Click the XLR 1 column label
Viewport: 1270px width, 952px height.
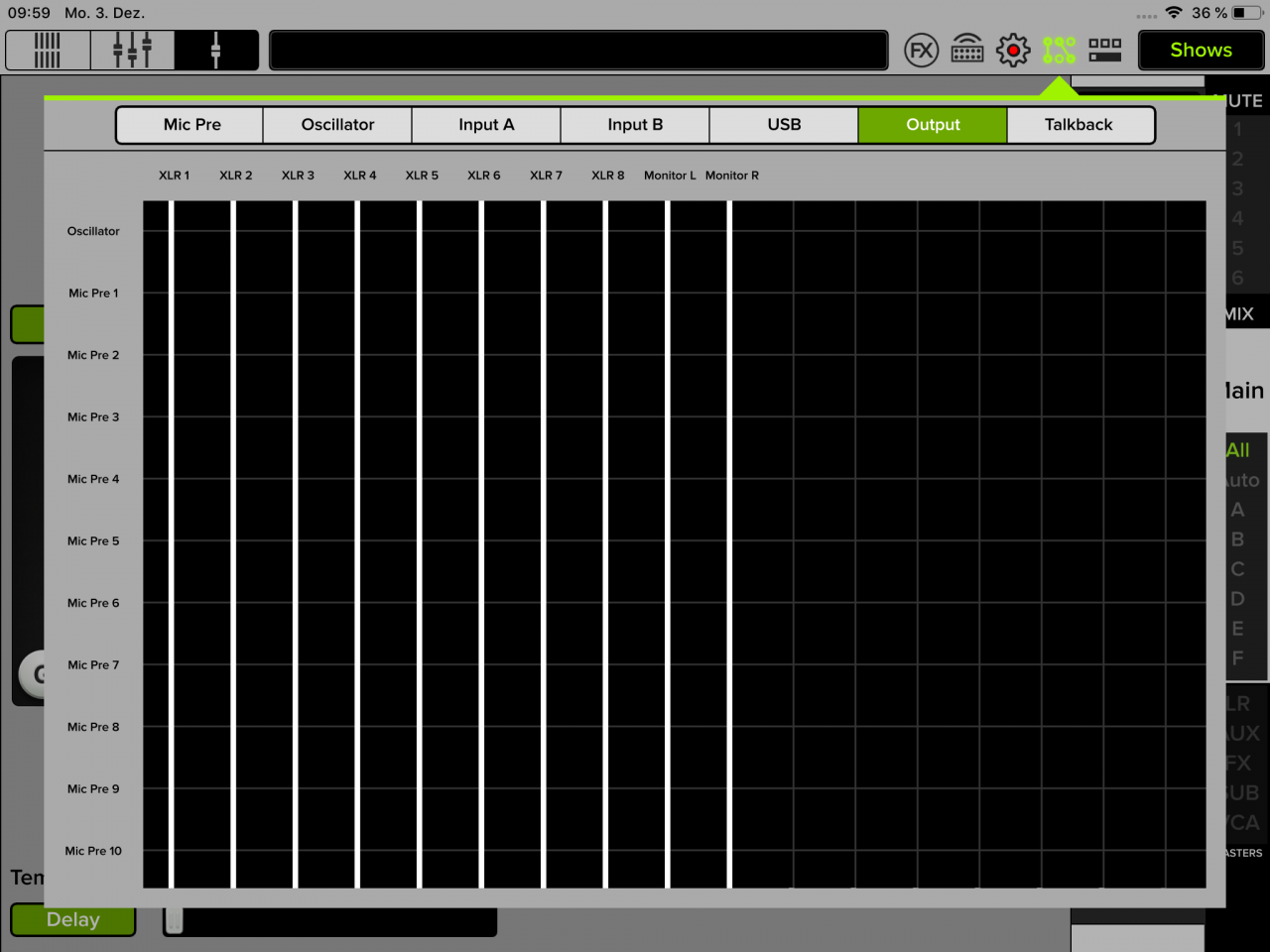coord(174,176)
